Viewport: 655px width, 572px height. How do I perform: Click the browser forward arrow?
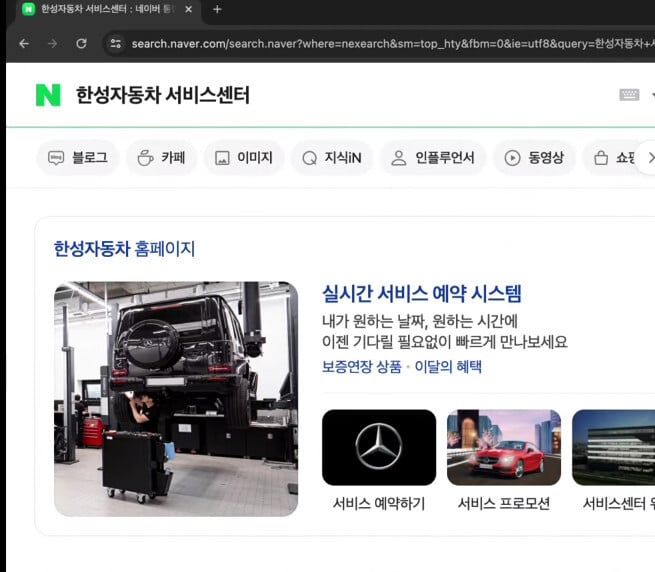(53, 43)
